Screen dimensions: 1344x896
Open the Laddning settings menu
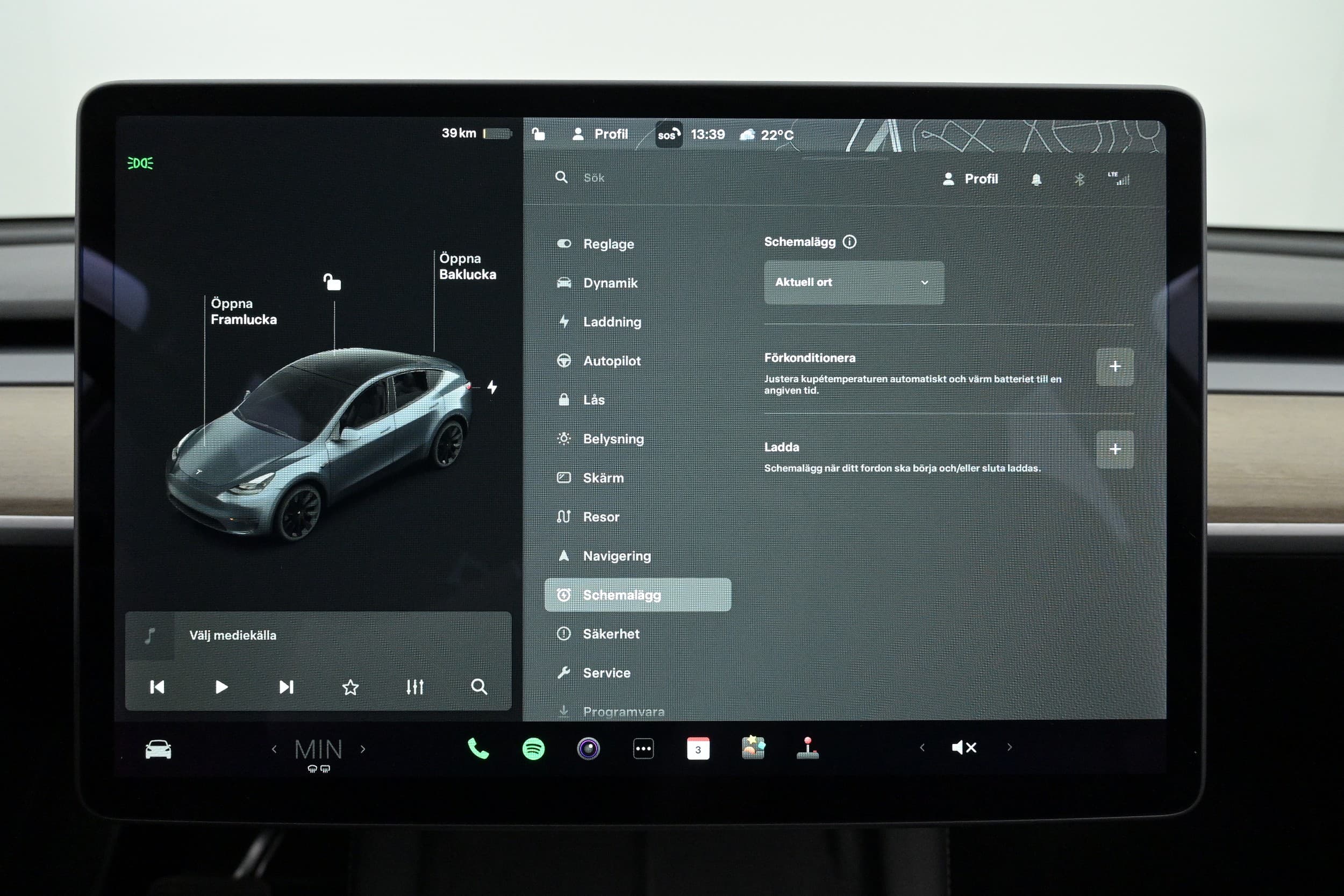click(x=611, y=322)
